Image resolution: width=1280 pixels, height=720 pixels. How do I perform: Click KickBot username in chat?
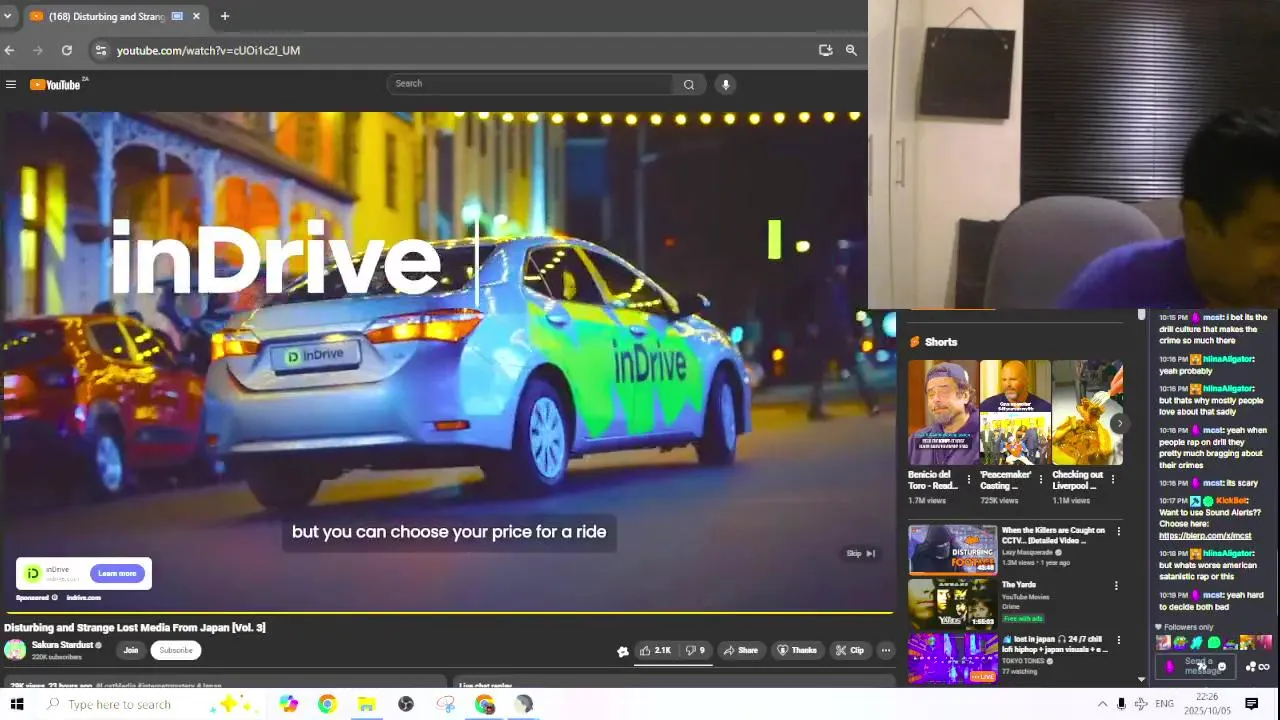(x=1231, y=501)
